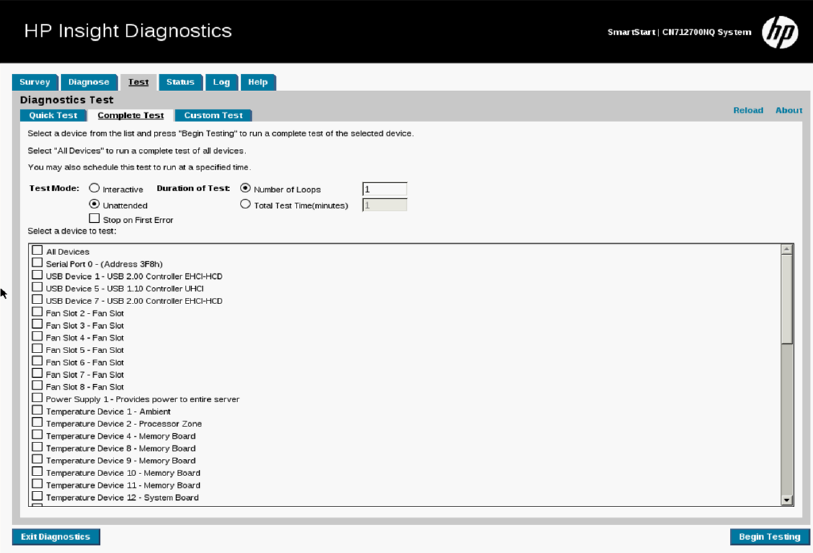Open the Diagnose tab

pyautogui.click(x=89, y=82)
